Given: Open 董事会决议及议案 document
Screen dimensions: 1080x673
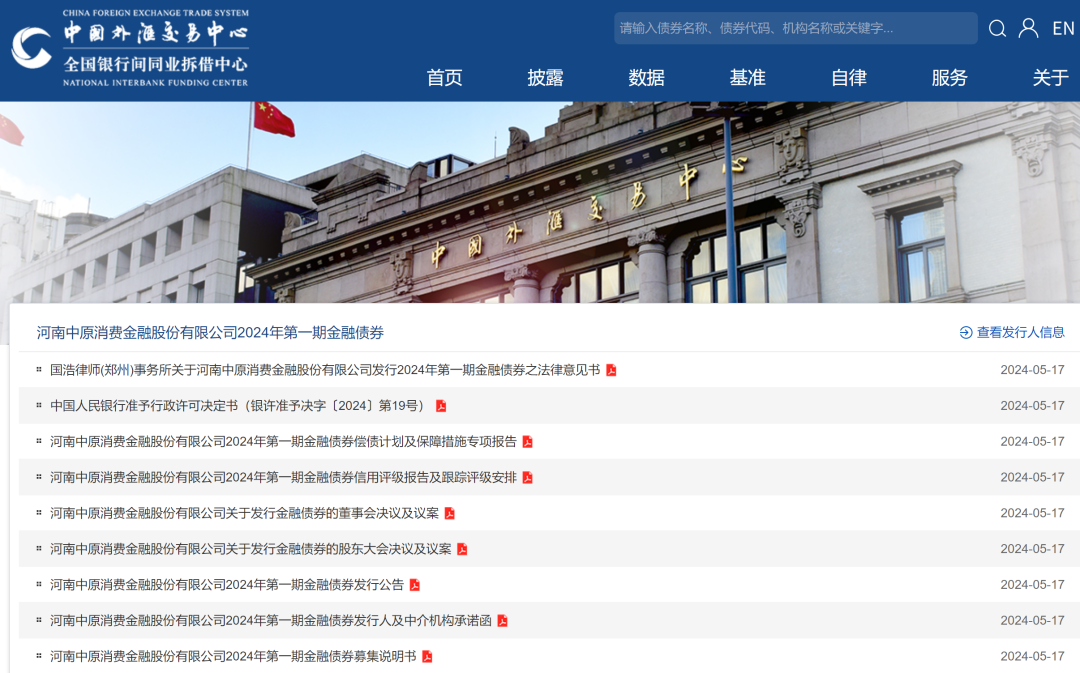Looking at the screenshot, I should pos(244,513).
